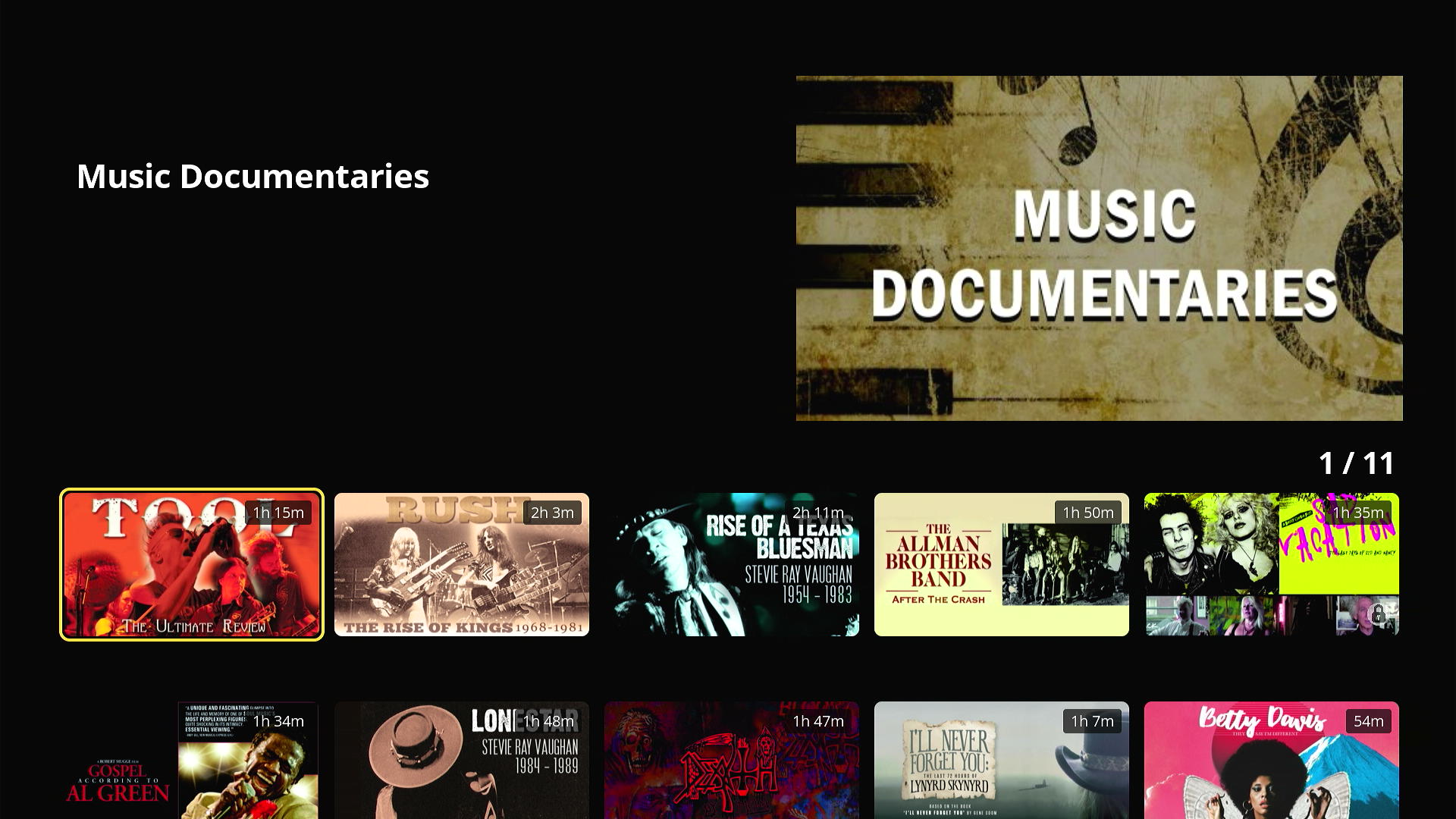Click the 2h 11m duration label
Screen dimensions: 1456x819
click(818, 513)
